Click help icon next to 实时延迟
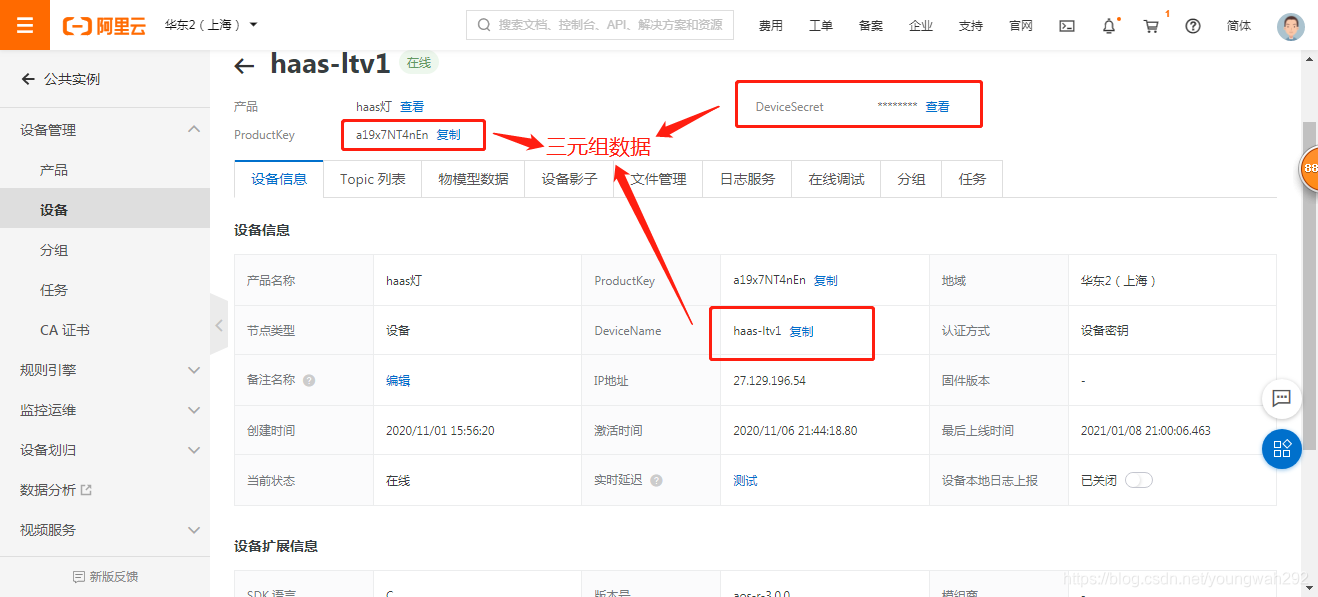Screen dimensions: 1318x597 coord(656,481)
